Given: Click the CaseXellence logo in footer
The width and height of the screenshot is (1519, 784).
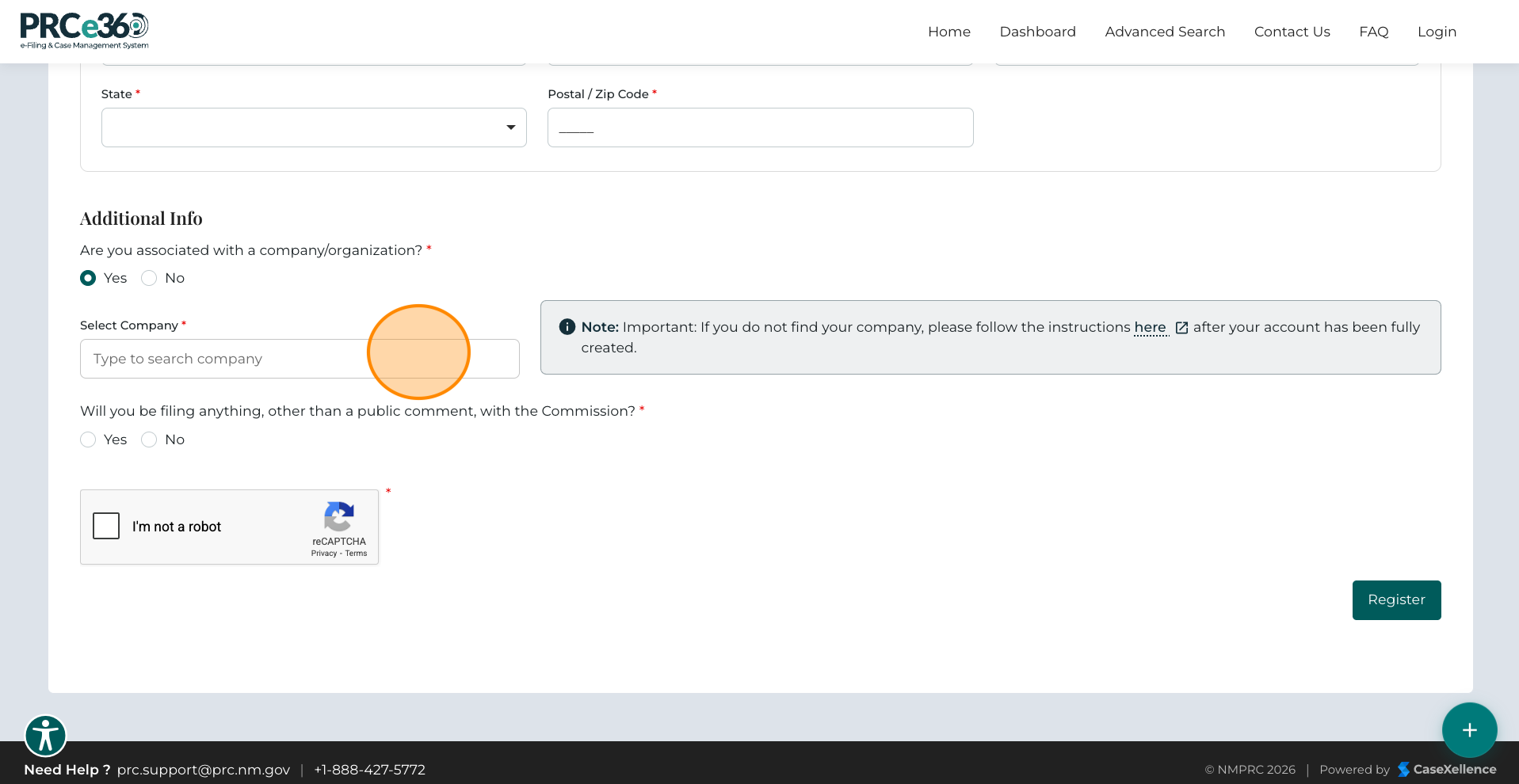Looking at the screenshot, I should coord(1447,770).
